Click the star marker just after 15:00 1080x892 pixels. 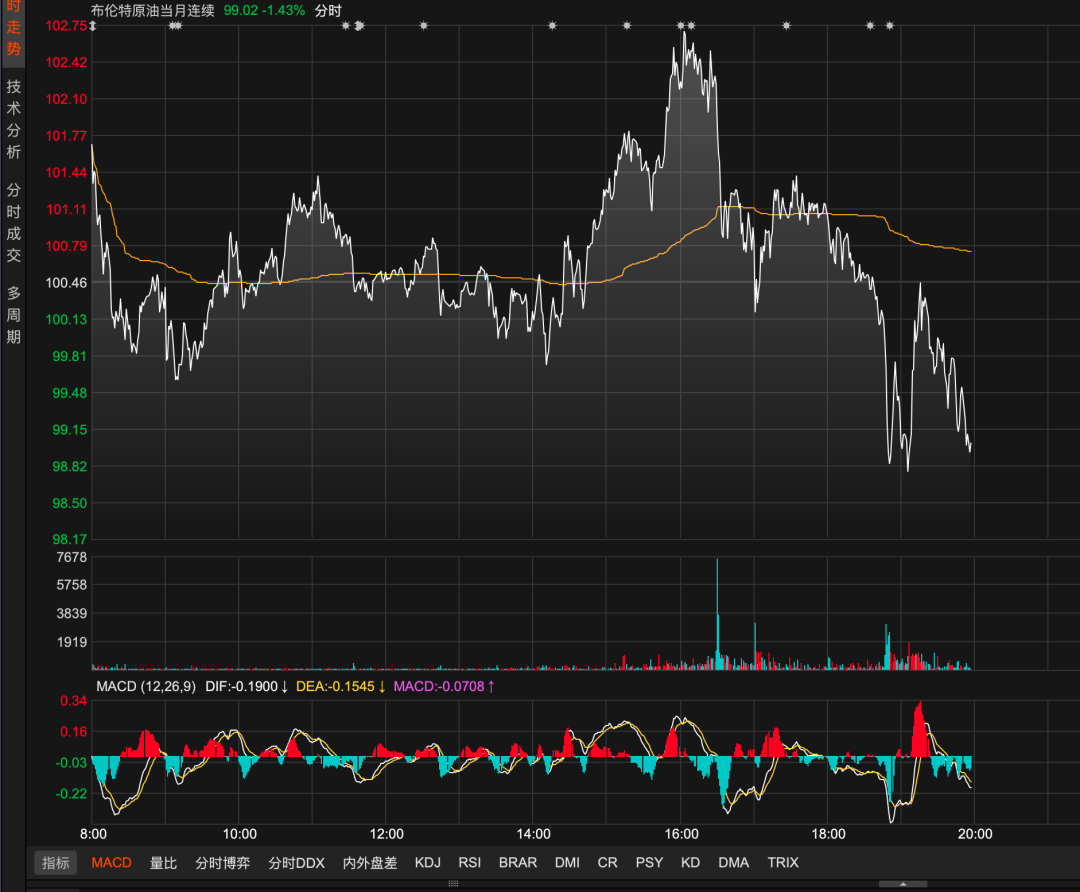(627, 25)
